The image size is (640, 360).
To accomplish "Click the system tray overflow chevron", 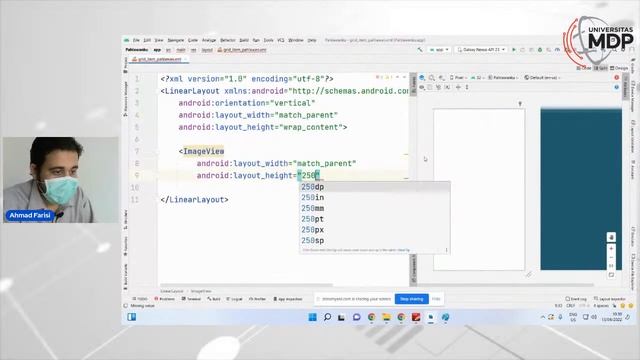I will coord(542,317).
